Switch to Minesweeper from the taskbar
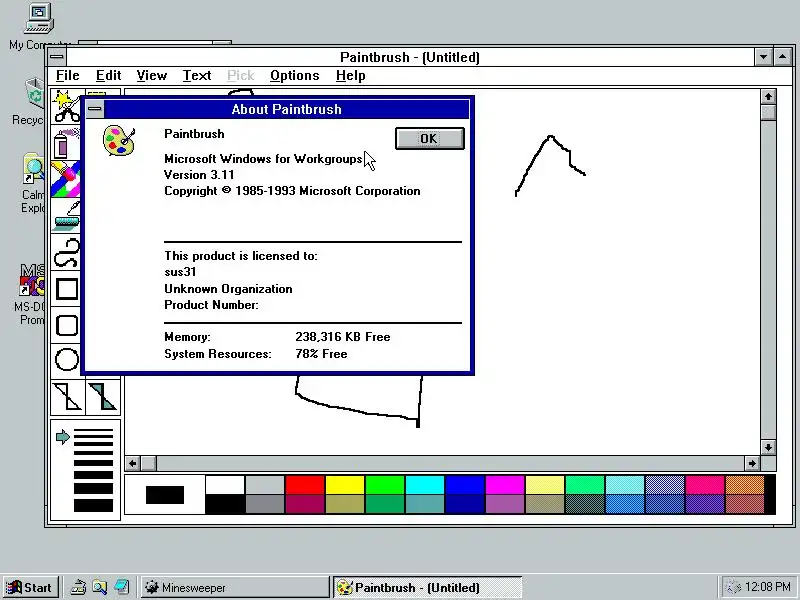 pyautogui.click(x=235, y=587)
